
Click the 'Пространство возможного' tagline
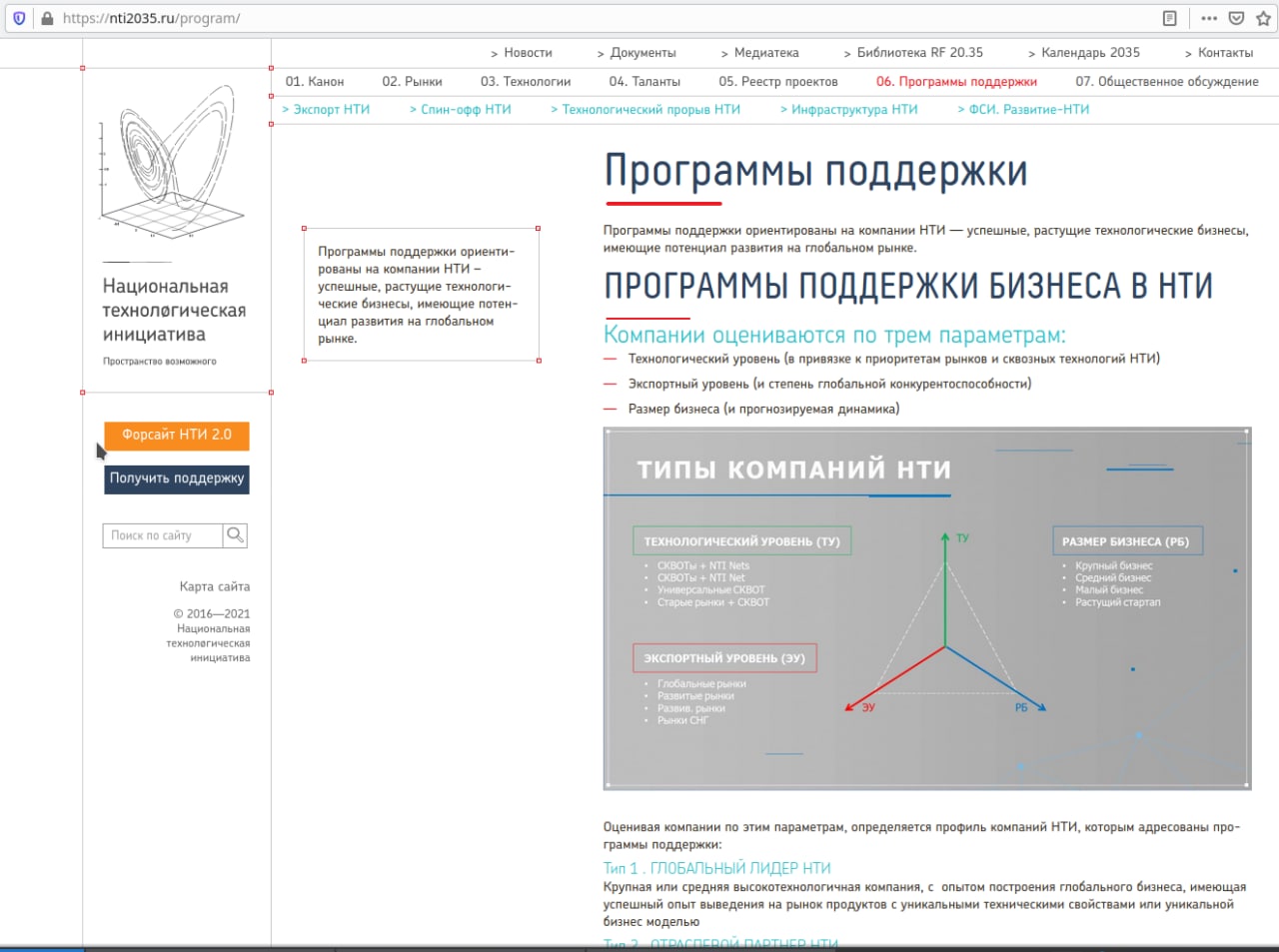pyautogui.click(x=159, y=362)
